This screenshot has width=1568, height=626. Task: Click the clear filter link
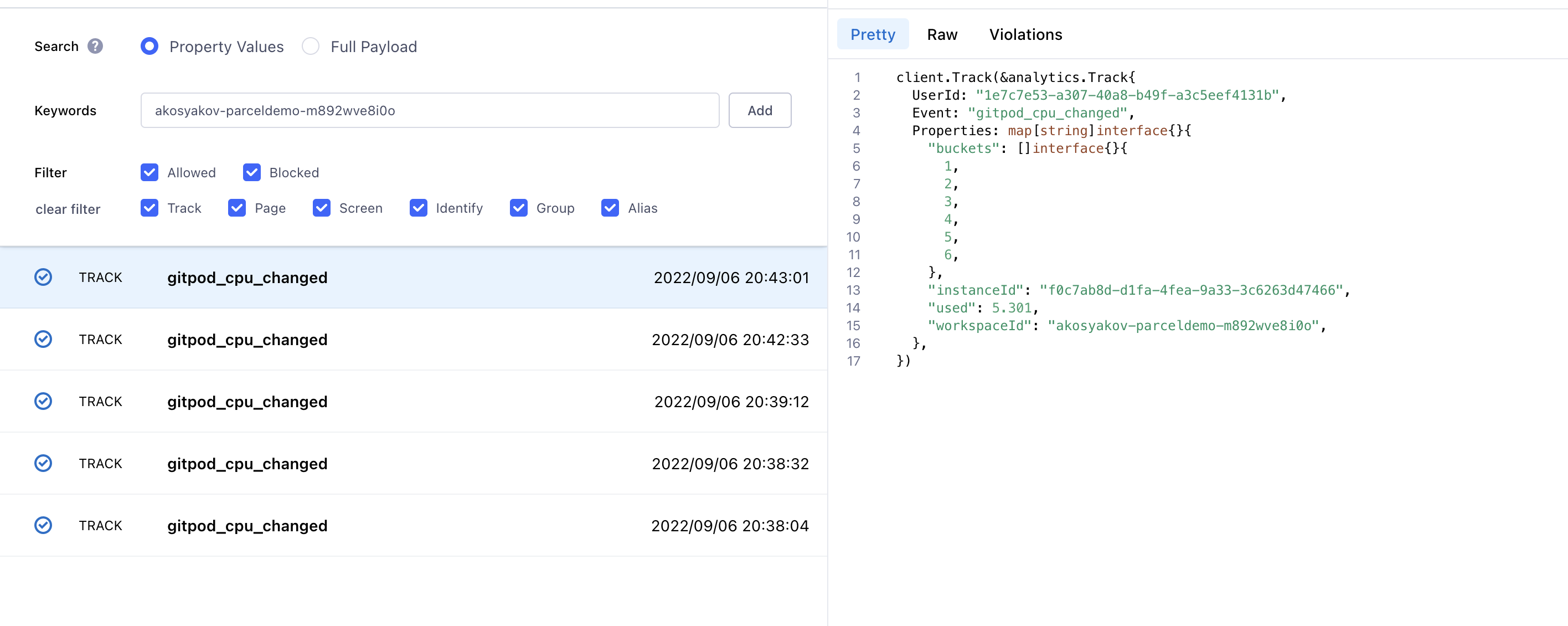[x=68, y=209]
